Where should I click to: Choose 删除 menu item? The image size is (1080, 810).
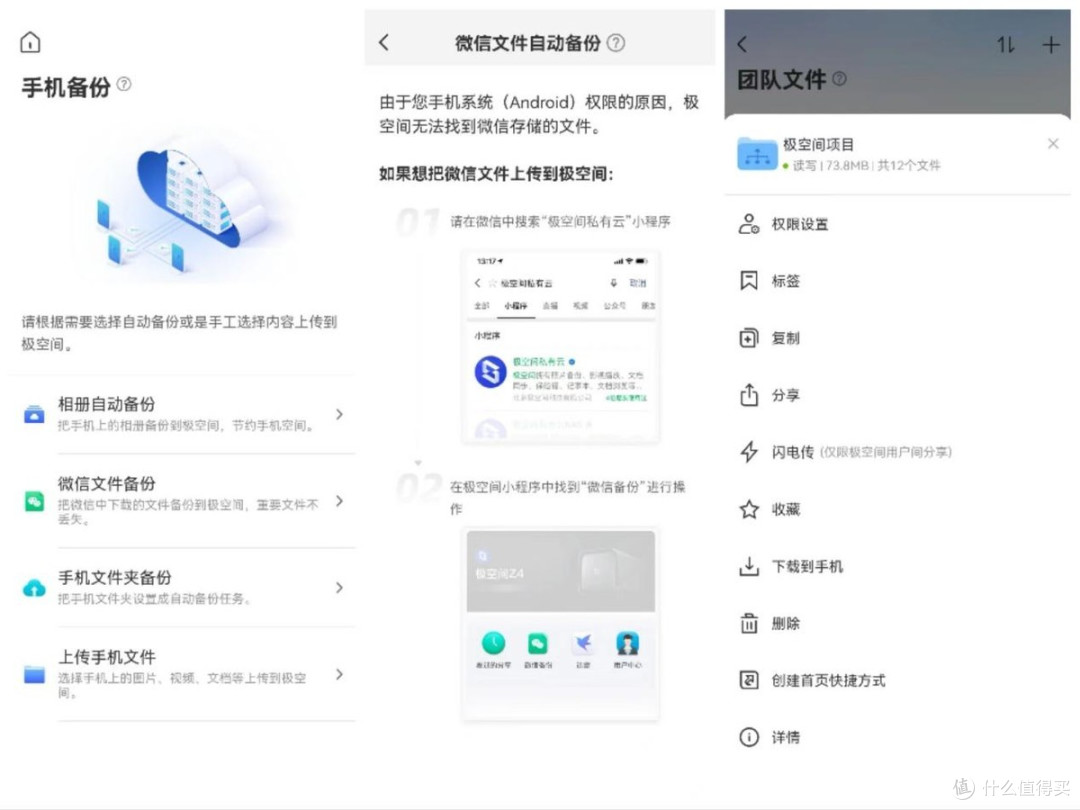pyautogui.click(x=897, y=623)
